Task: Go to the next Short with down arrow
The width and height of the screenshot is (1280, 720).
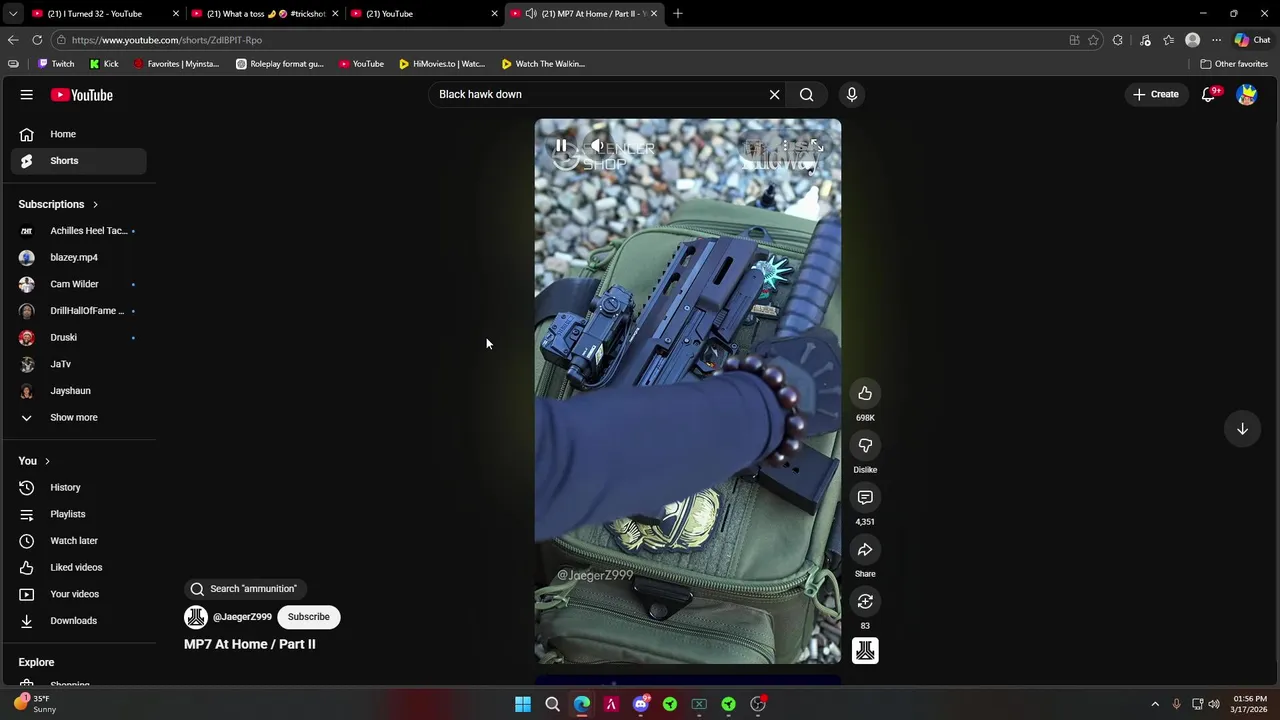Action: [1242, 428]
